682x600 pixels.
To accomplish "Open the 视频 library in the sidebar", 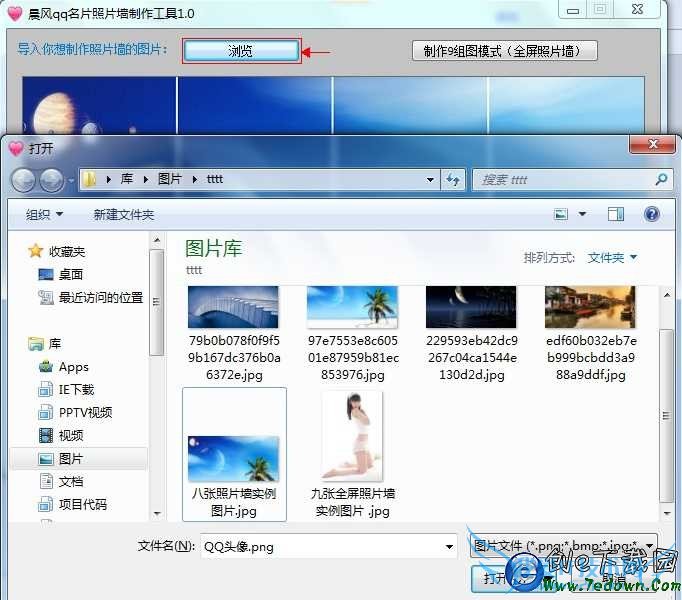I will [71, 436].
